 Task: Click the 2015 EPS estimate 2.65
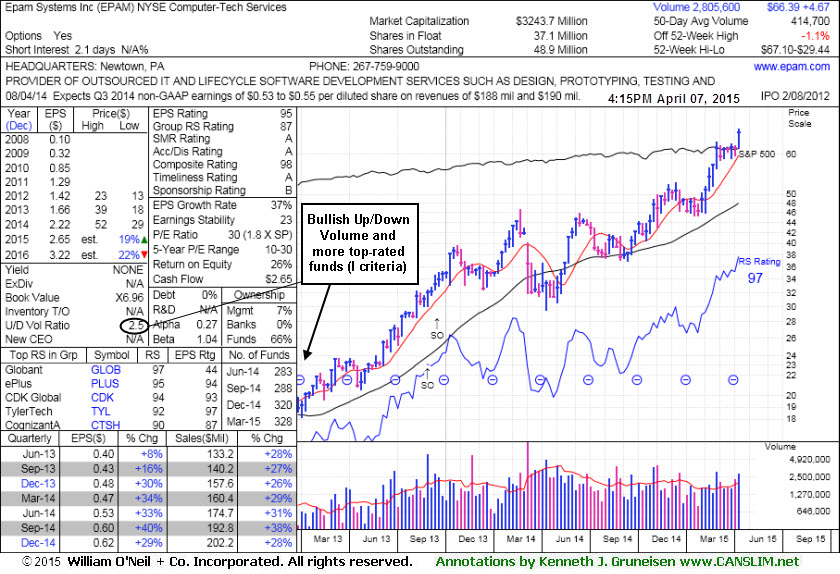(x=59, y=240)
